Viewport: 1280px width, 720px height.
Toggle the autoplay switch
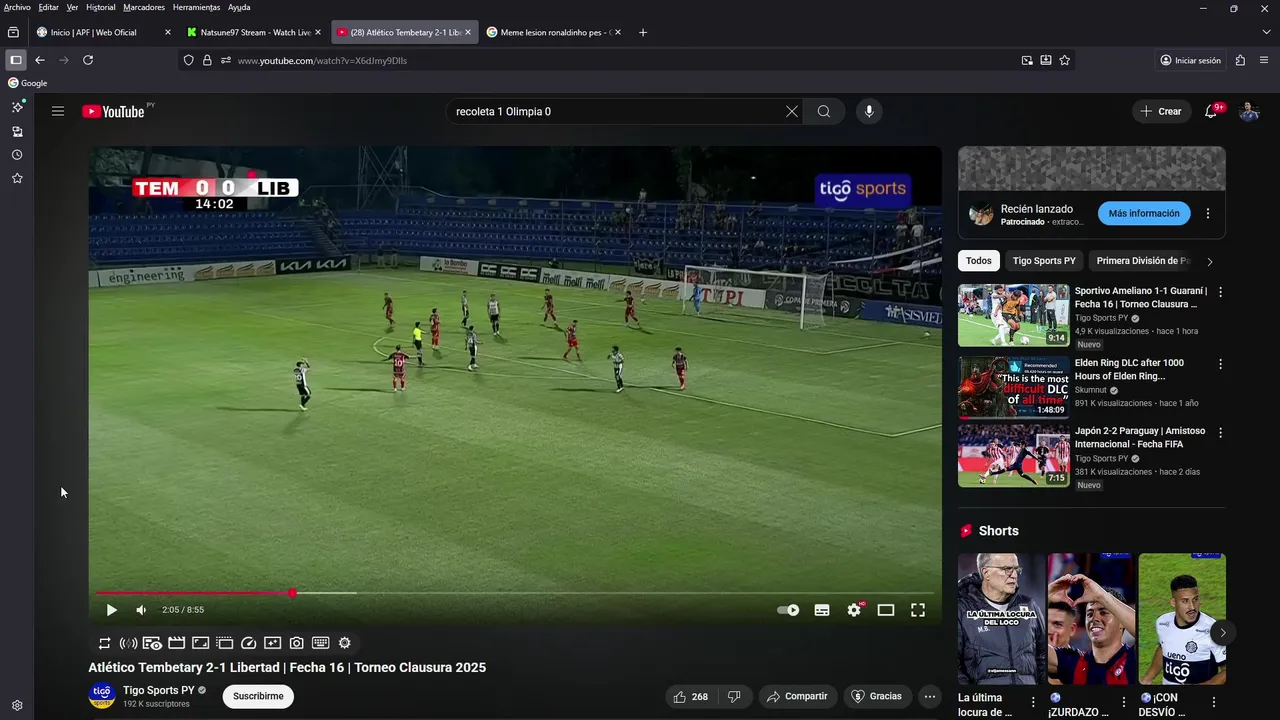click(x=788, y=610)
